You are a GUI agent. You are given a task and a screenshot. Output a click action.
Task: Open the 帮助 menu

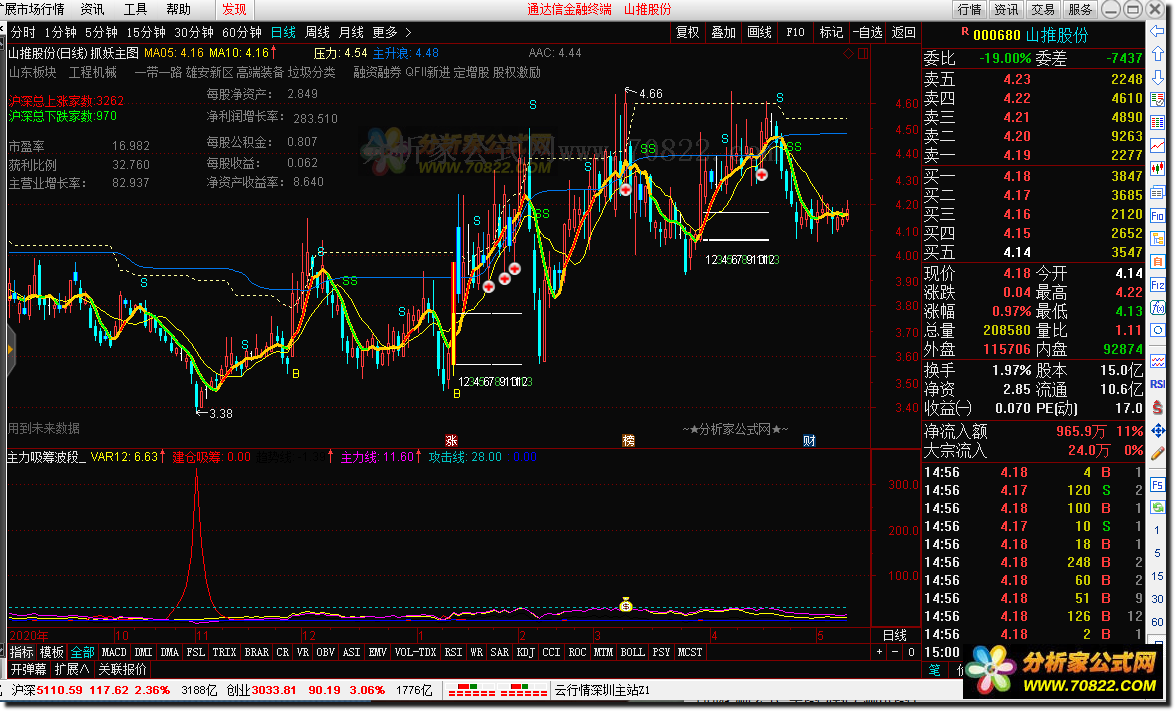[x=178, y=9]
